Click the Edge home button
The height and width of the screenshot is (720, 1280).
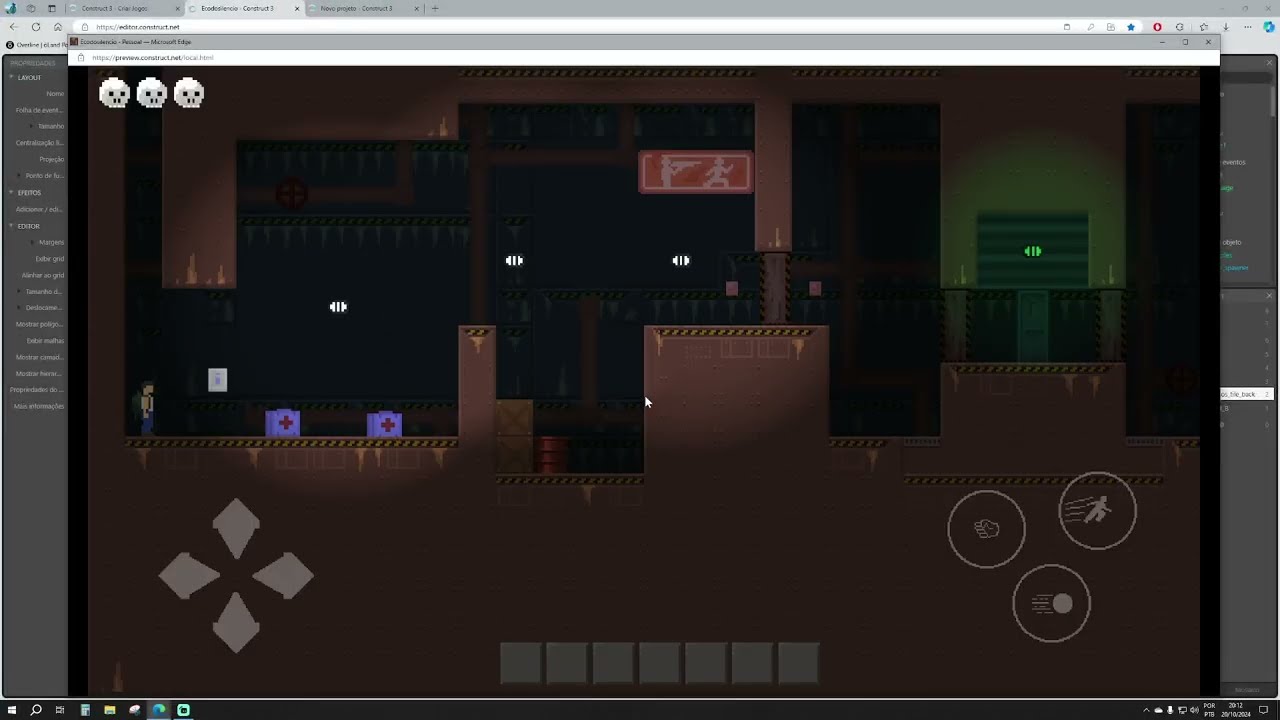click(58, 27)
